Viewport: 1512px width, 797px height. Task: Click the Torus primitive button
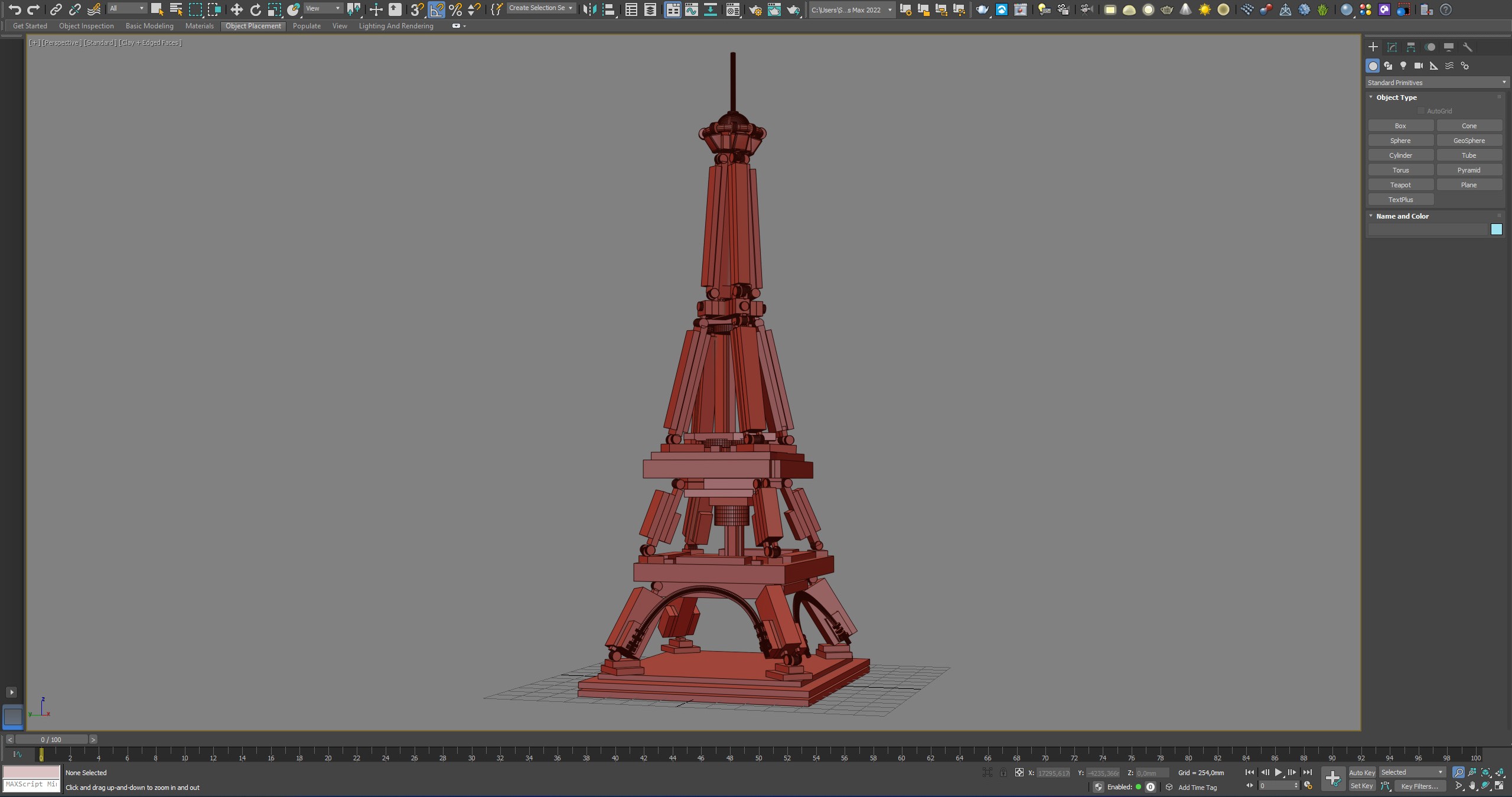1400,170
